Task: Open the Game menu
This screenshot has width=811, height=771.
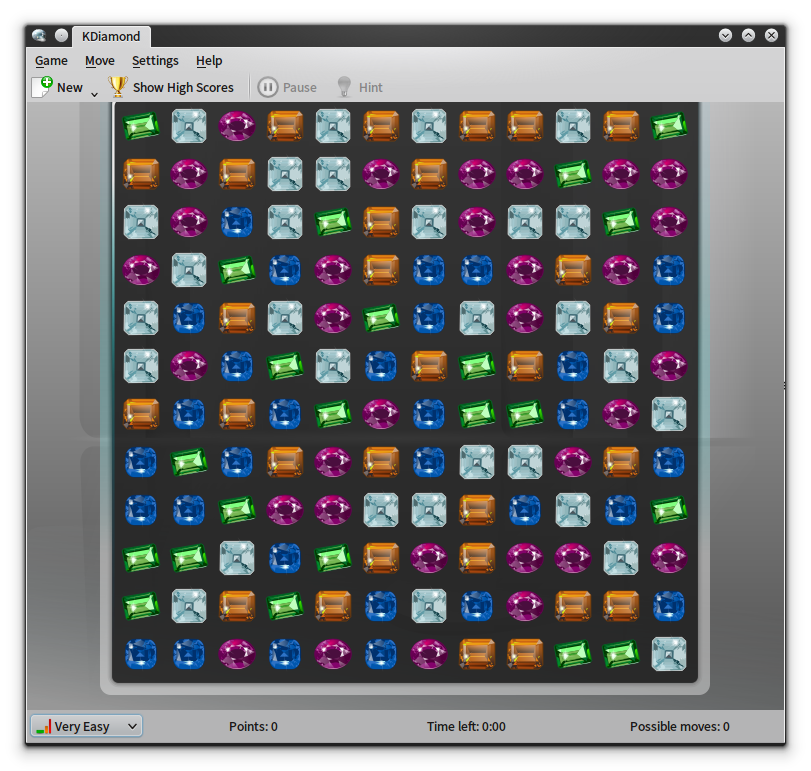Action: (x=51, y=61)
